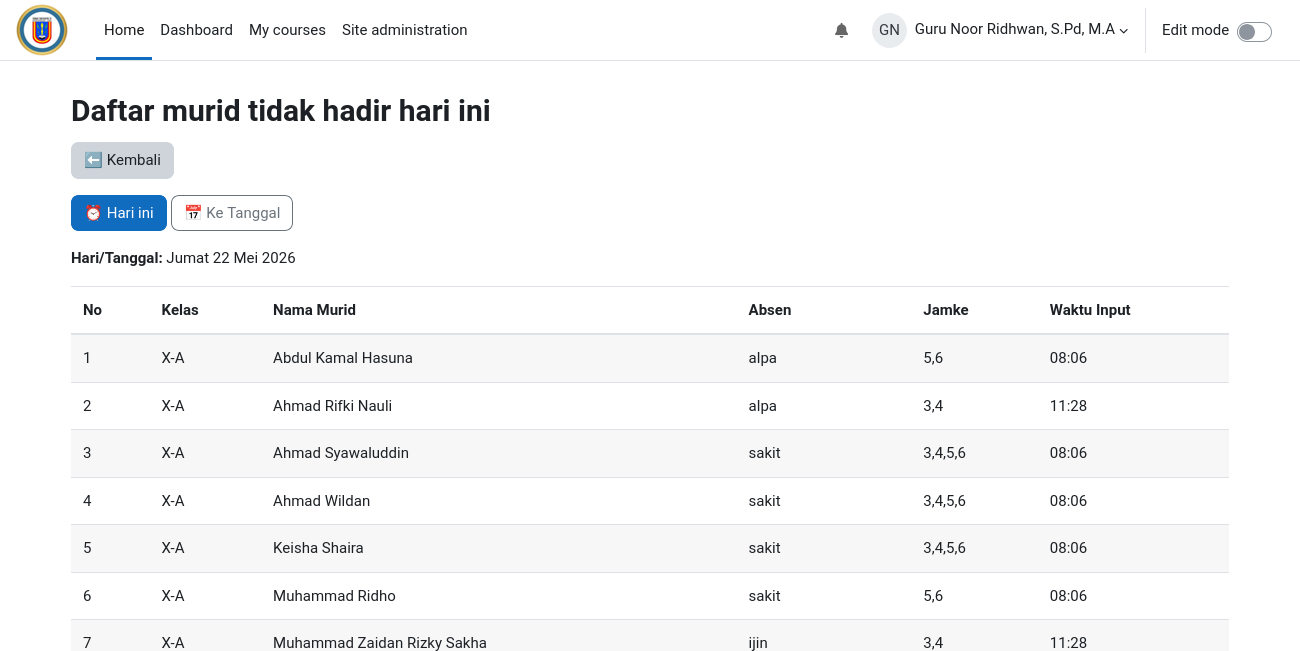Screen dimensions: 1300x651
Task: Click the Keisha Shaira name cell
Action: [x=318, y=548]
